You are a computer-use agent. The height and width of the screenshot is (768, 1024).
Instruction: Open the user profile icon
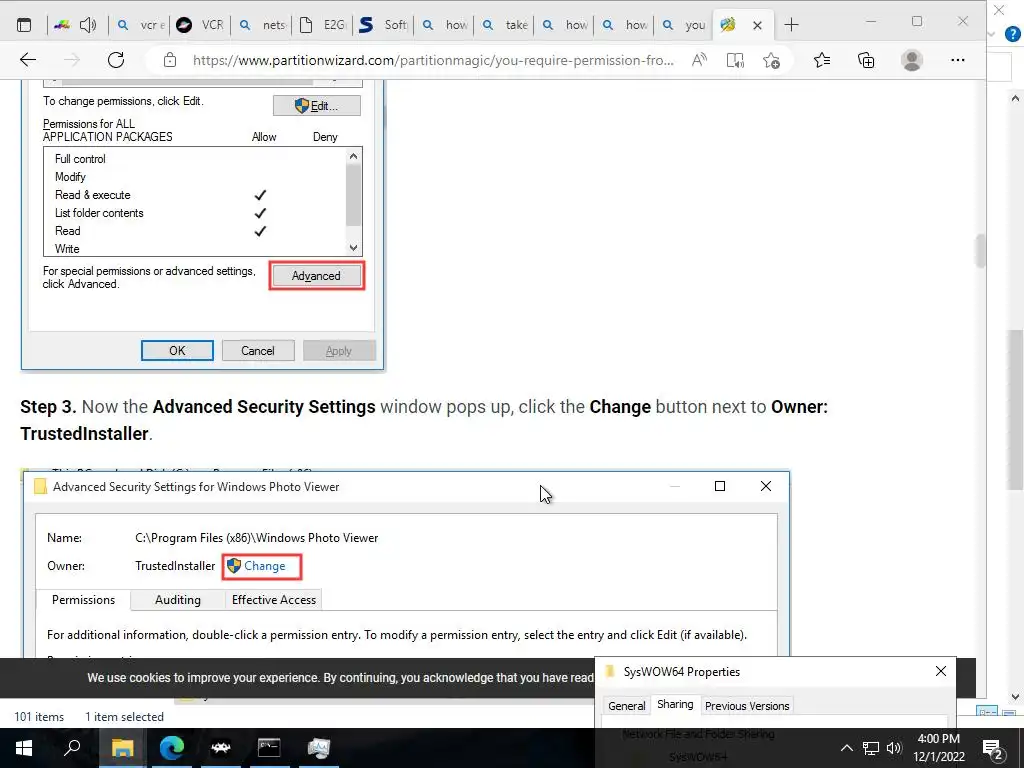(912, 60)
